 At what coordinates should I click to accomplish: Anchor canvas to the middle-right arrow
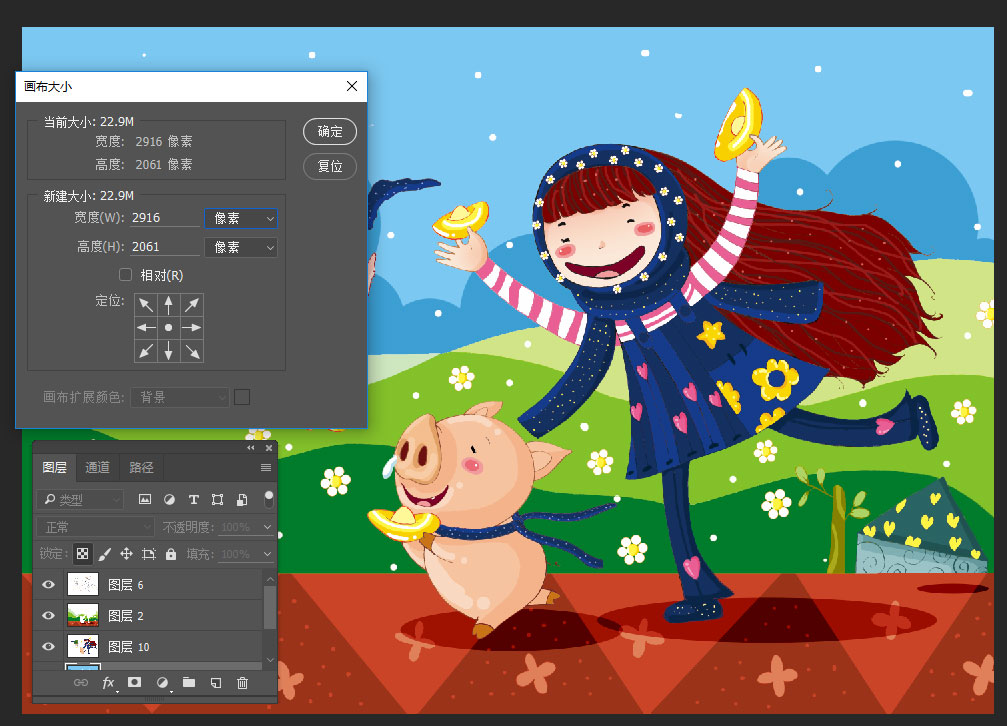[192, 328]
